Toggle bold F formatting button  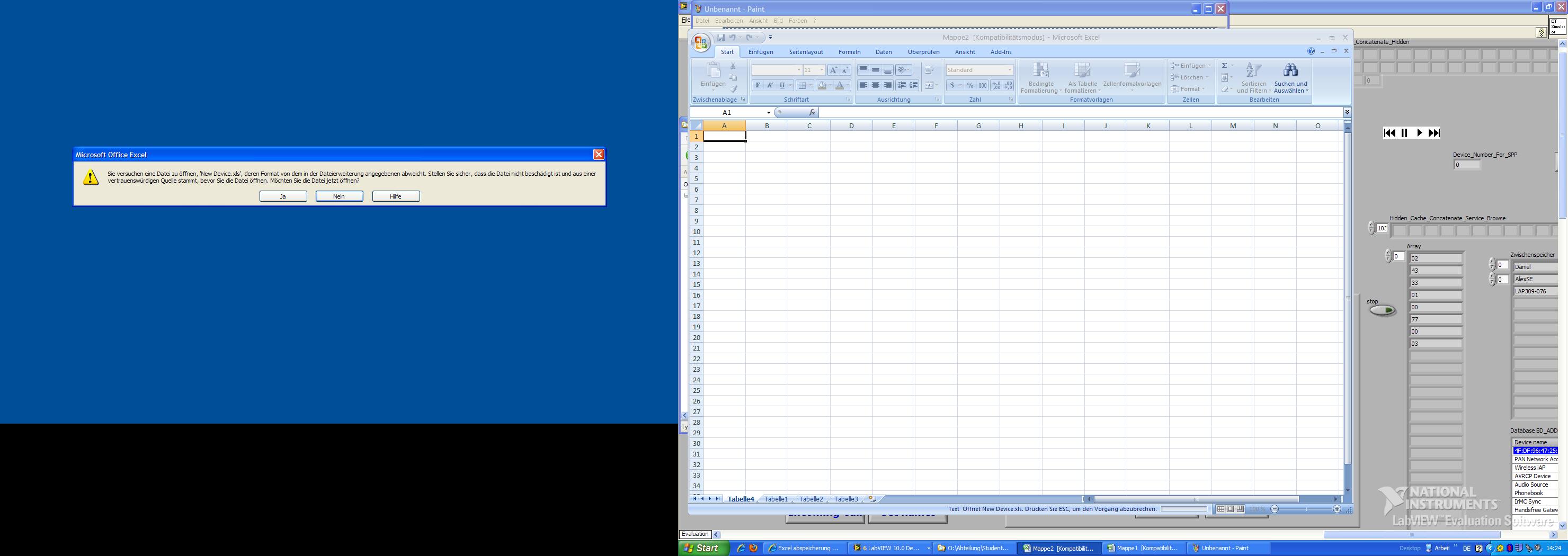click(x=758, y=86)
